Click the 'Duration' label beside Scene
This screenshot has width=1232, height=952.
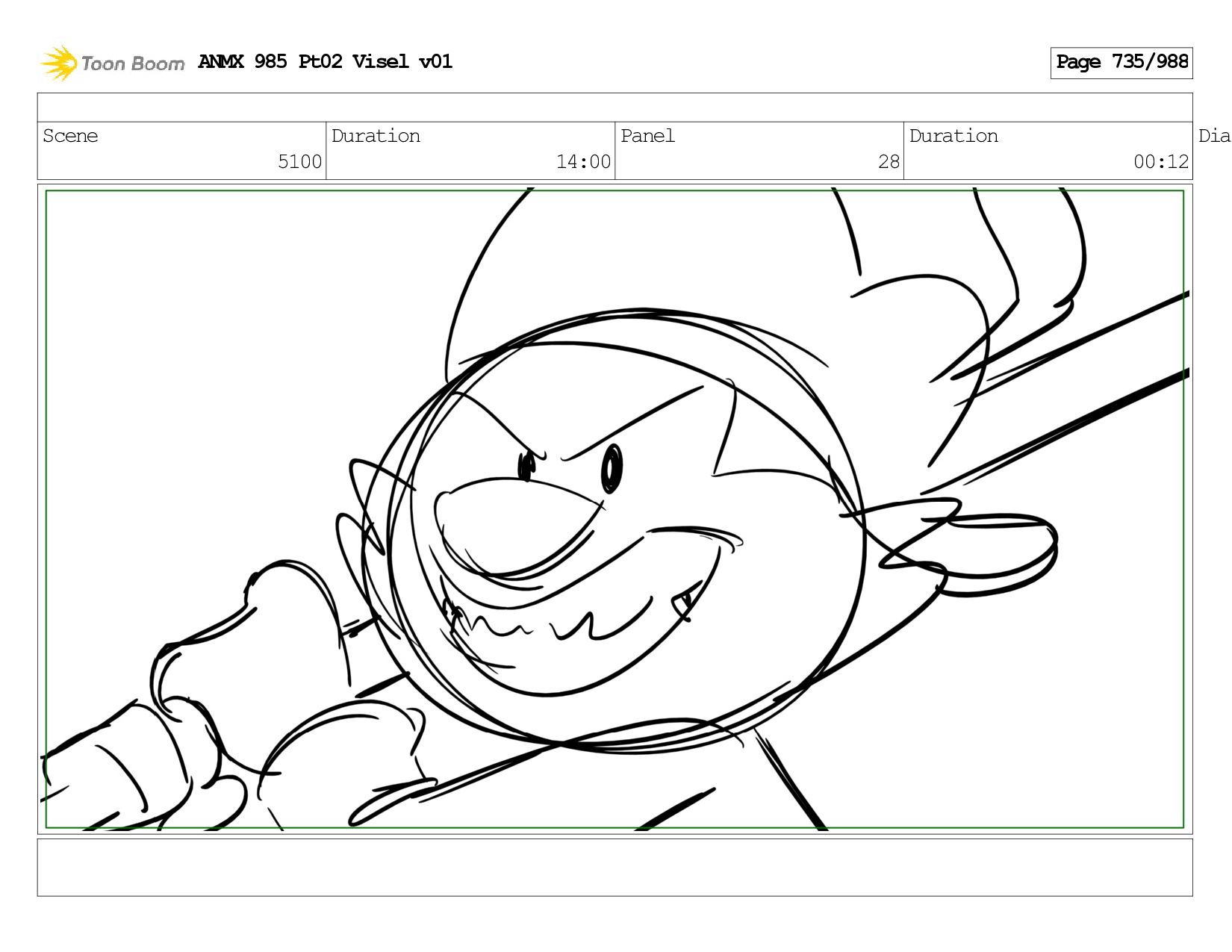pyautogui.click(x=376, y=136)
